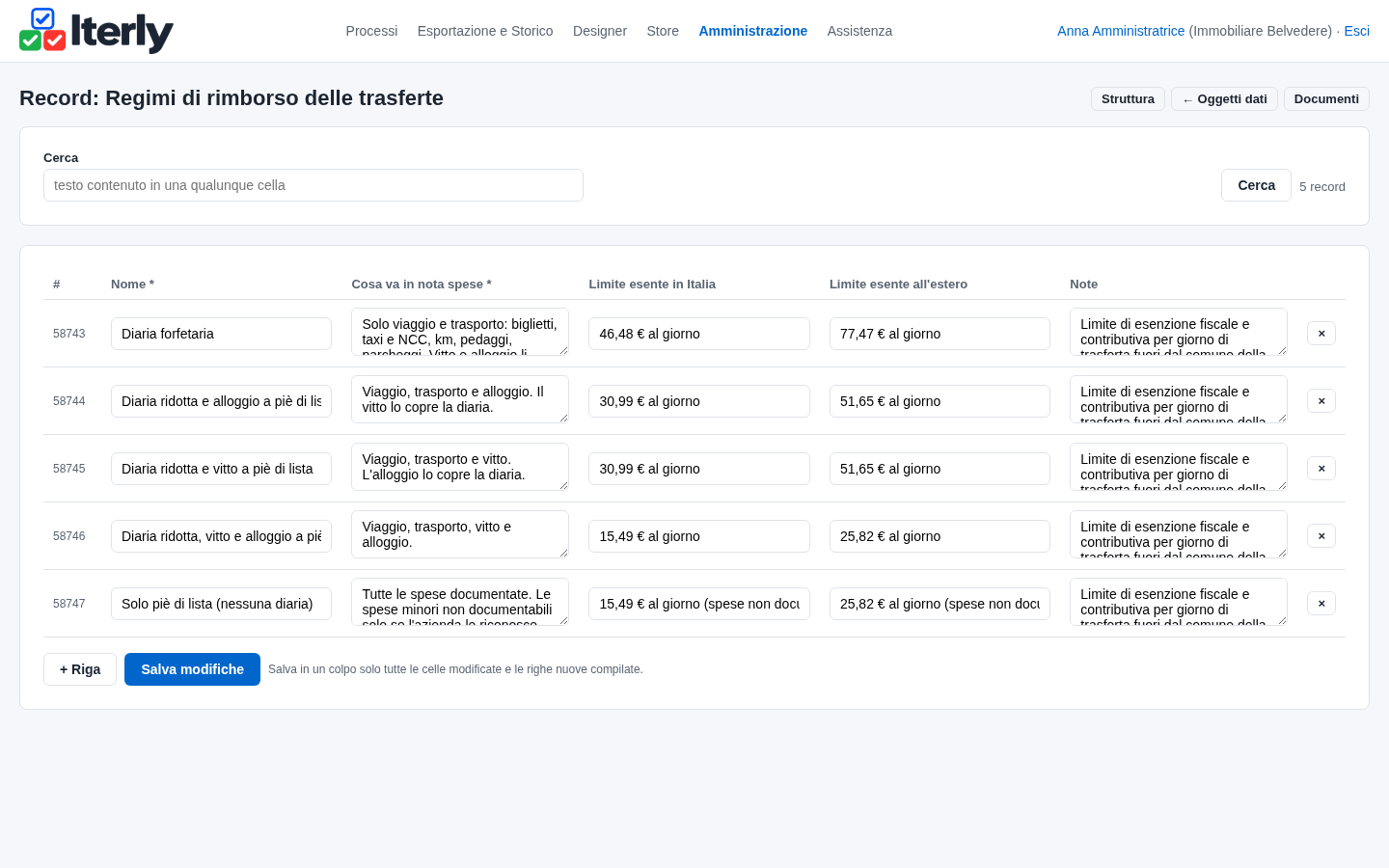Image resolution: width=1389 pixels, height=868 pixels.
Task: Edit the Italia limit field in row 58744
Action: pyautogui.click(x=699, y=401)
